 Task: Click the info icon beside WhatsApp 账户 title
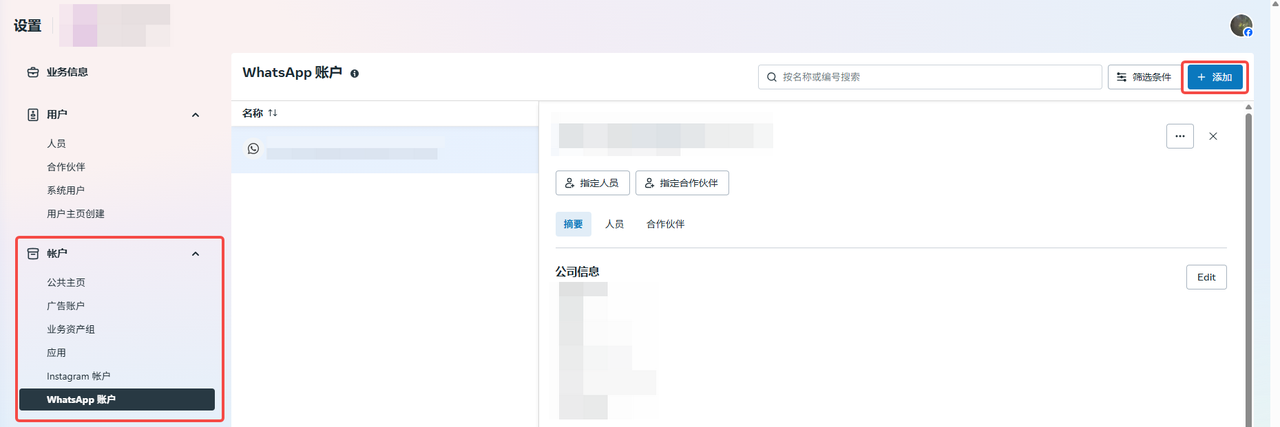coord(355,74)
